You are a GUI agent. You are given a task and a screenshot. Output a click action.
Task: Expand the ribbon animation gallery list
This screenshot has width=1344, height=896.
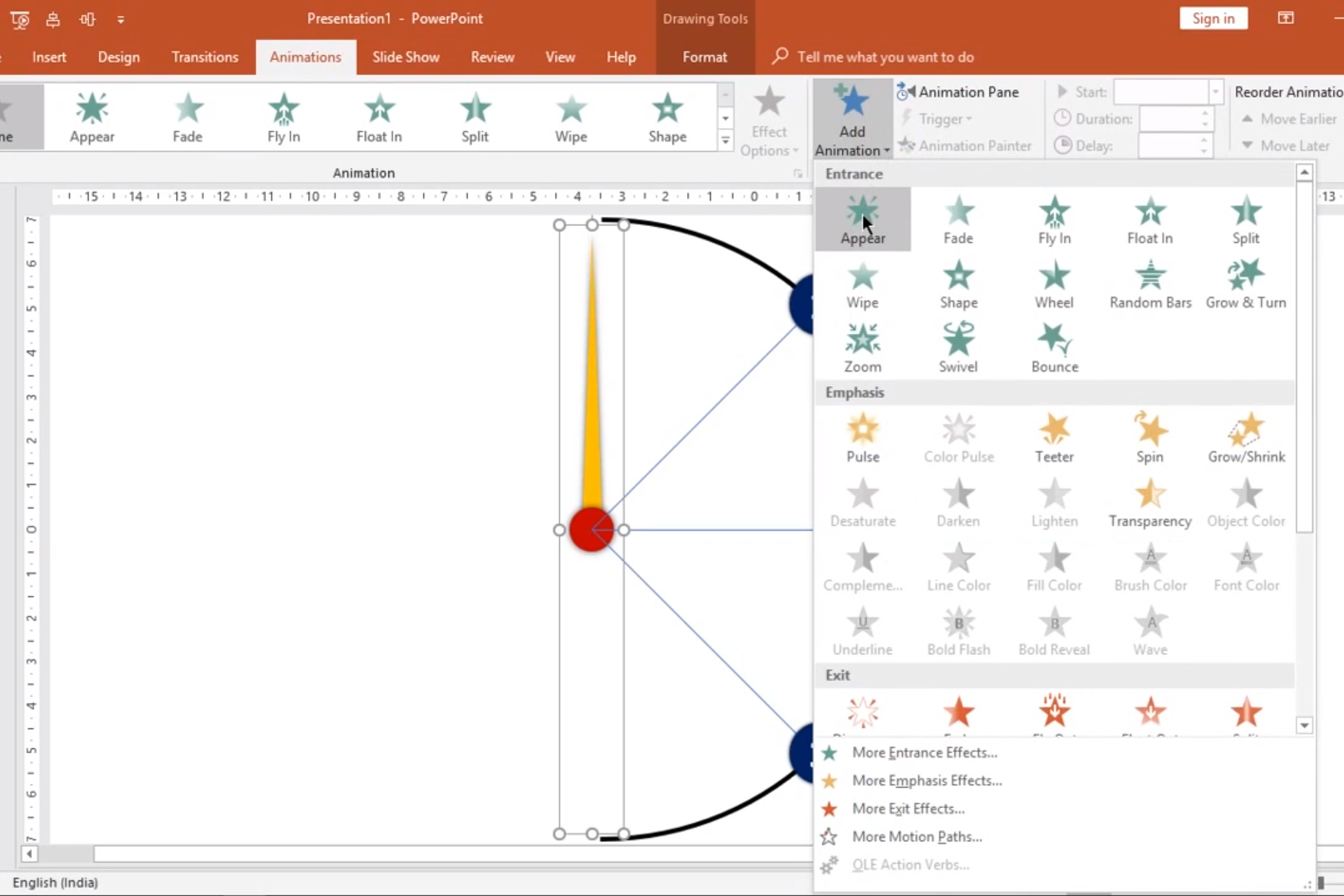click(x=726, y=142)
